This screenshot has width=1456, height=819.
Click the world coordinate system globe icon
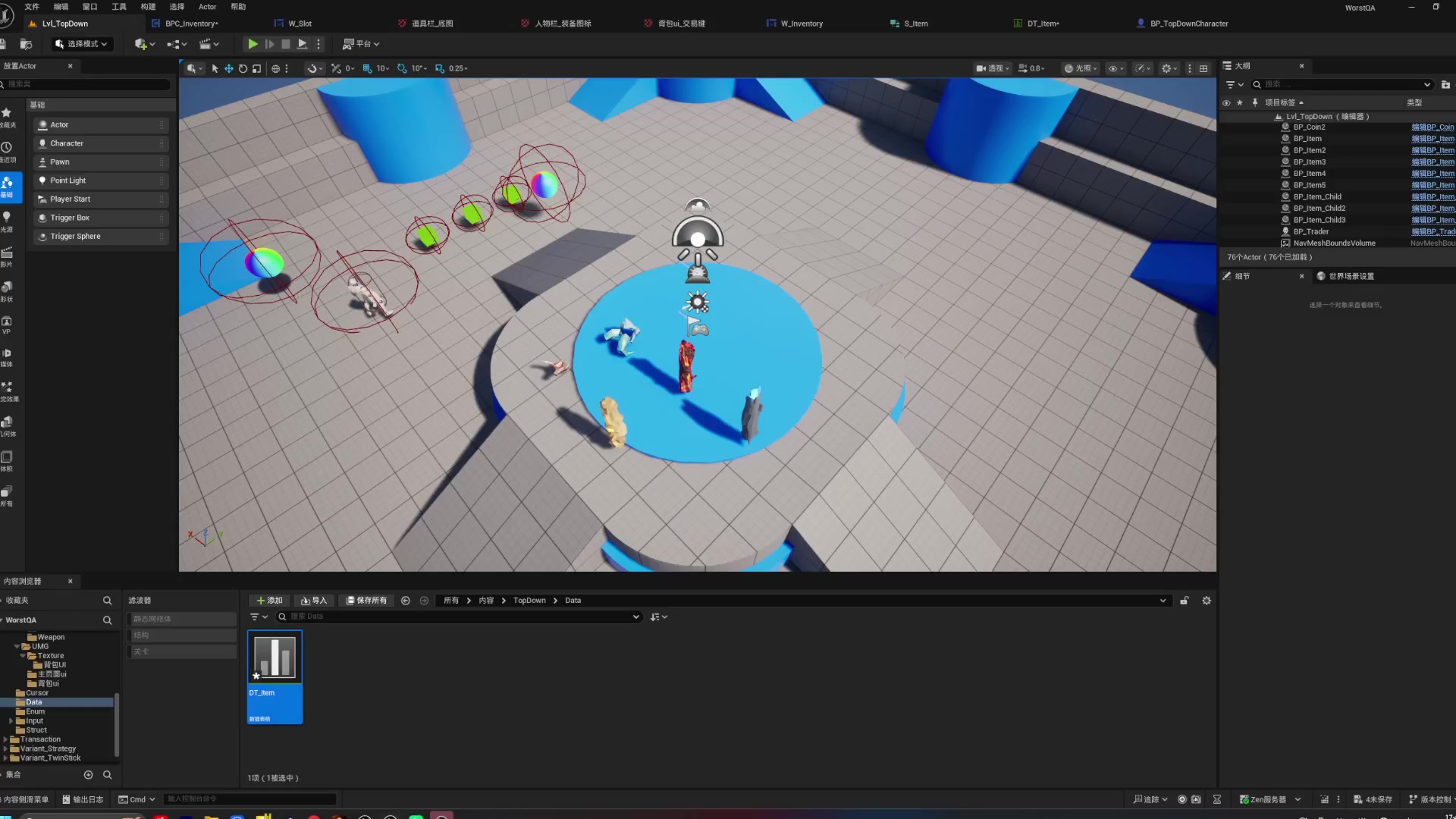(x=275, y=68)
